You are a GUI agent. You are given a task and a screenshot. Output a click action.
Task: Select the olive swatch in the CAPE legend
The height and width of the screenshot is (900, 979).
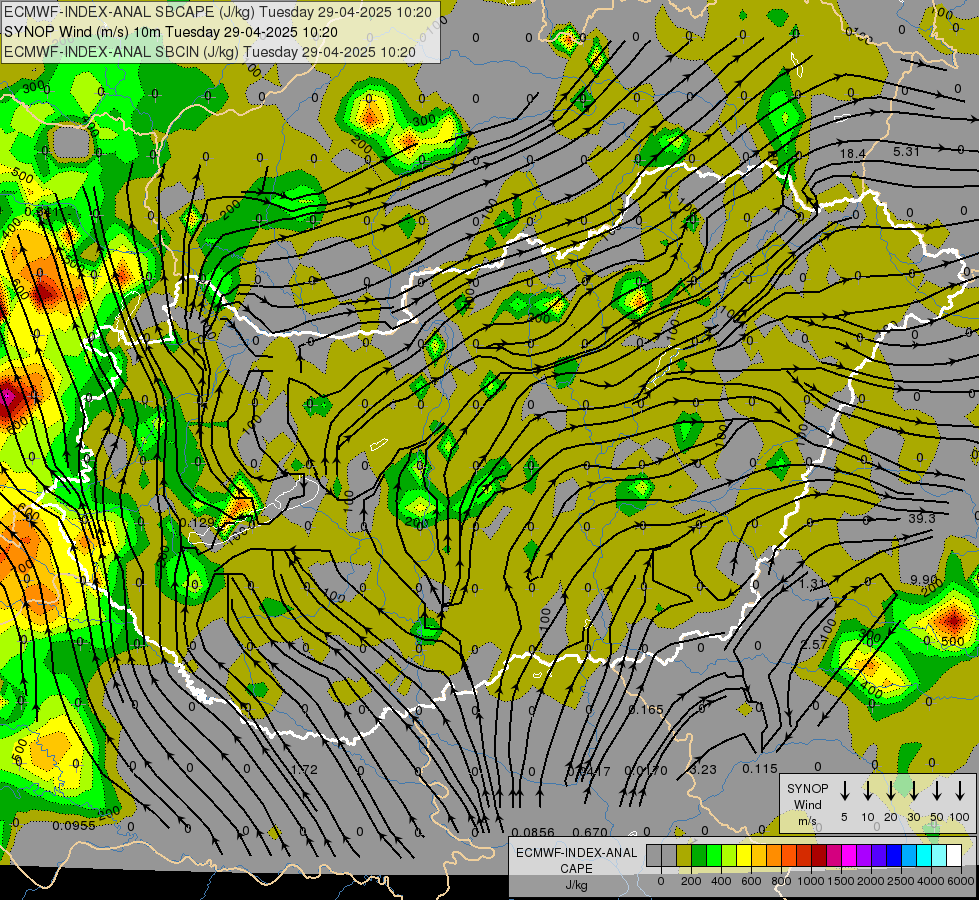684,856
